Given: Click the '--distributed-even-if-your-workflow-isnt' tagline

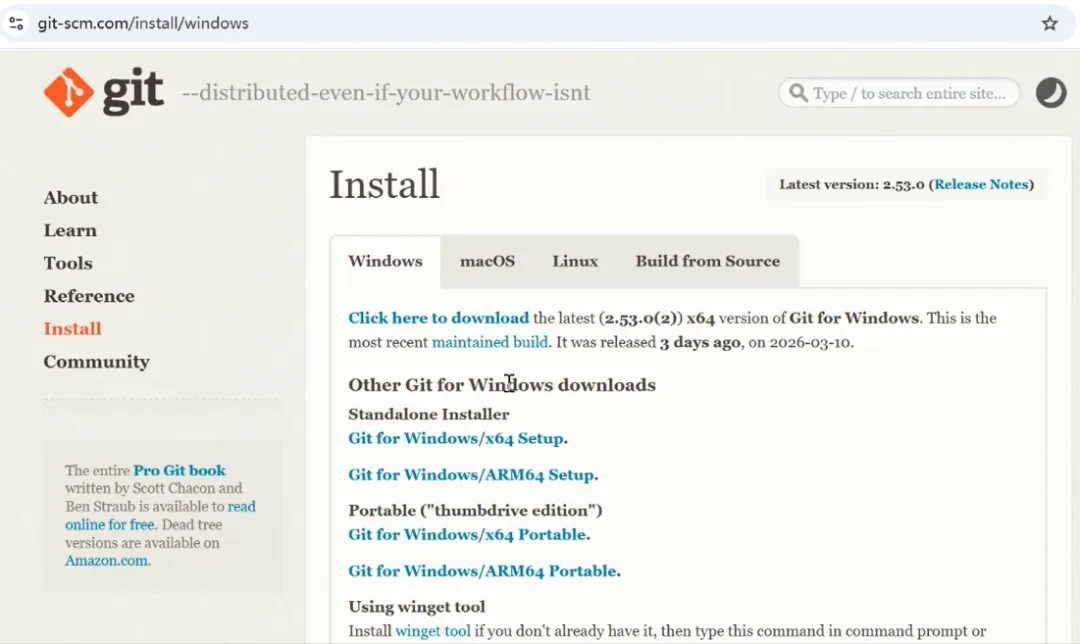Looking at the screenshot, I should 386,92.
